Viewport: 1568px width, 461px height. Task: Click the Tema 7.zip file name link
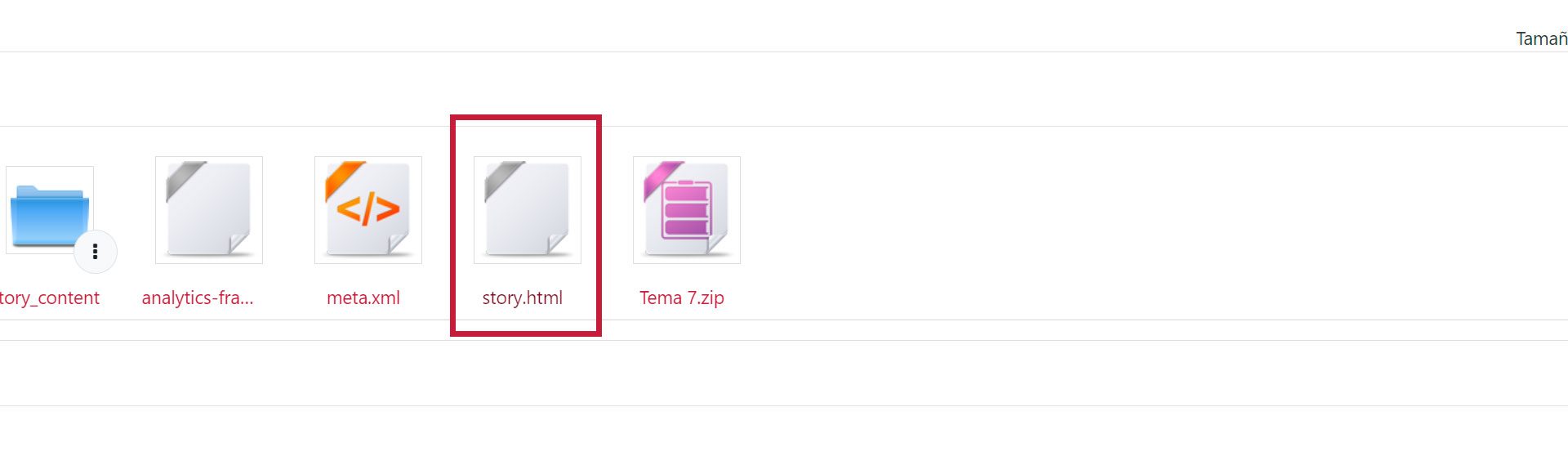pyautogui.click(x=682, y=298)
